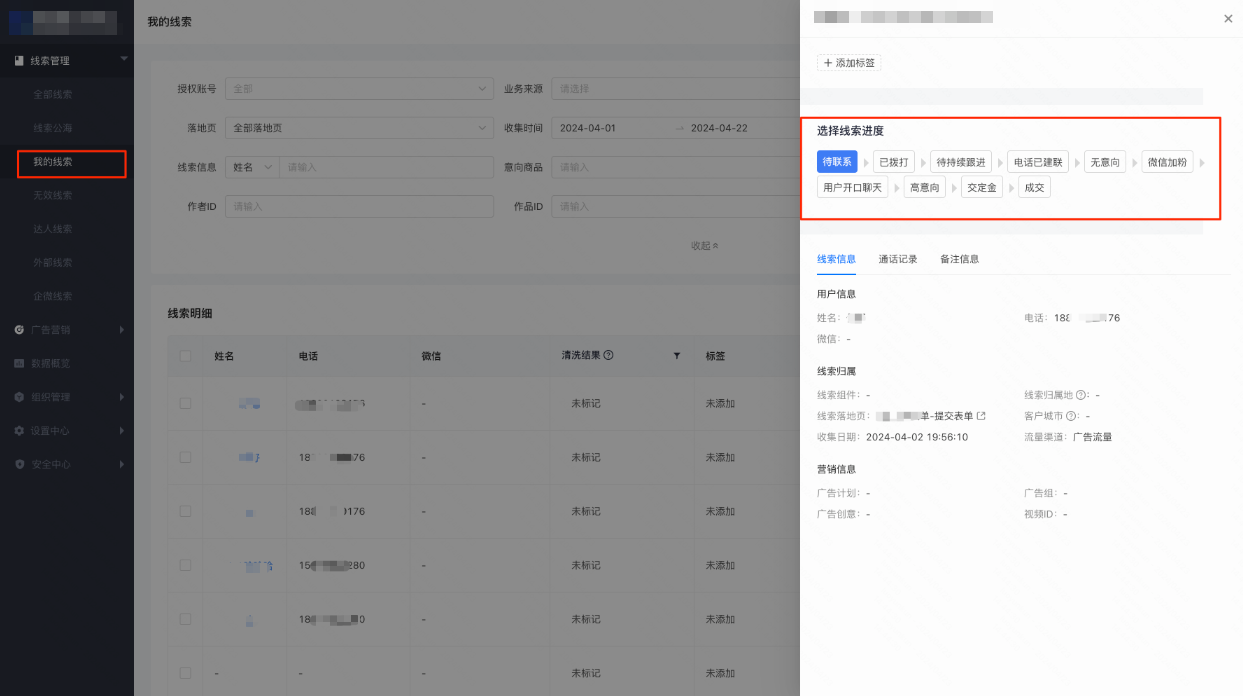1243x696 pixels.
Task: Check the select-all checkbox in table header
Action: click(185, 356)
